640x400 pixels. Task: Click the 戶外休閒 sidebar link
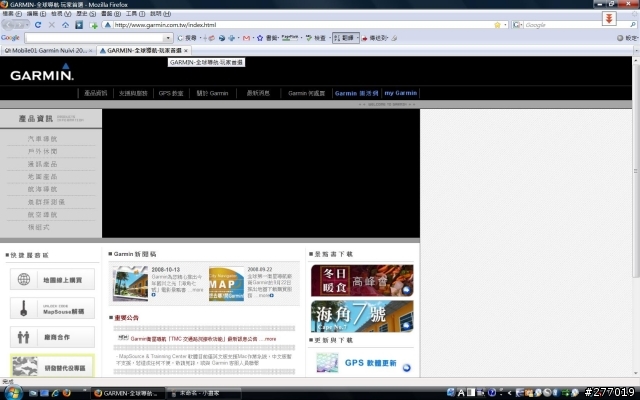[x=42, y=151]
